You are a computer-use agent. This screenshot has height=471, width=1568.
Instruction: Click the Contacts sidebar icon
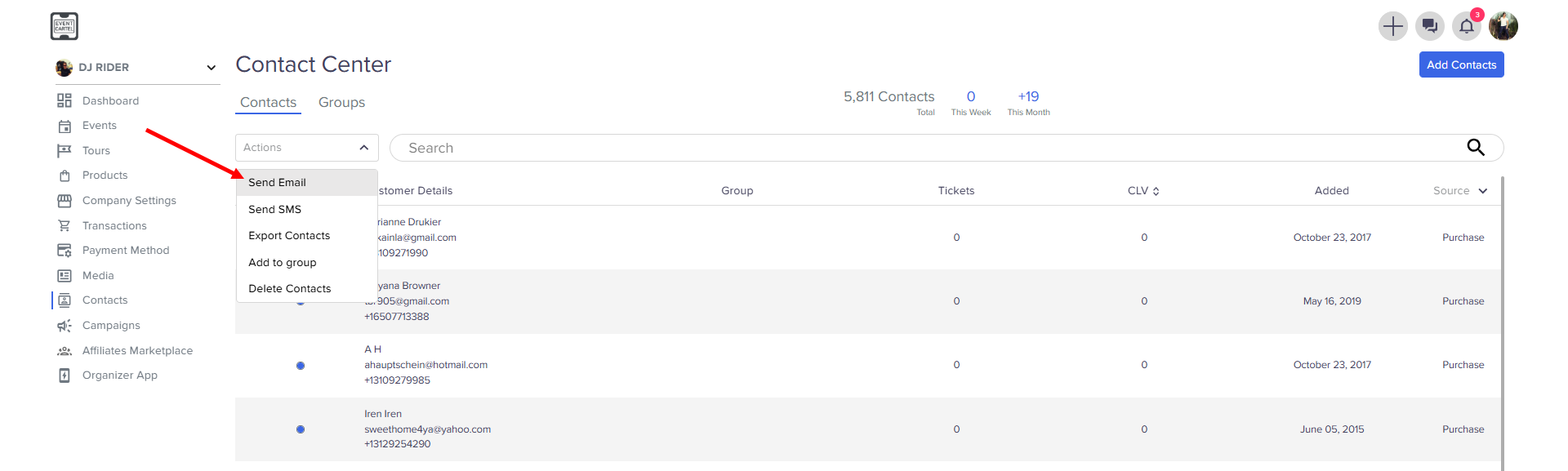65,300
